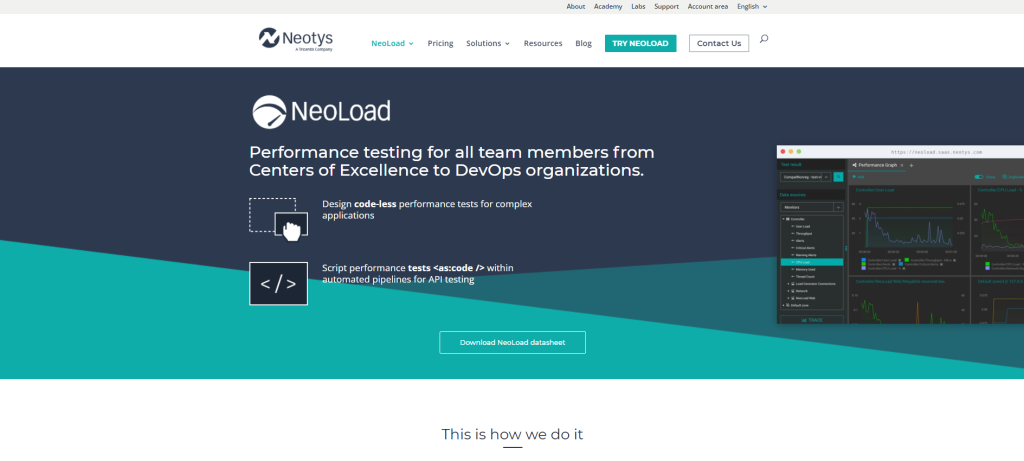Click the Add plus icon in product screenshot
1024x461 pixels.
point(854,177)
